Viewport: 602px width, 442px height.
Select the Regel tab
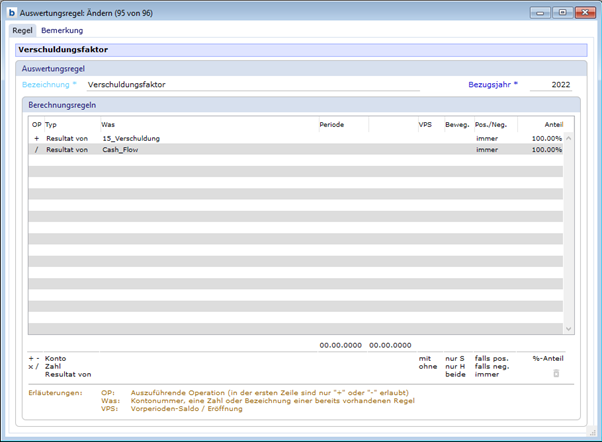pyautogui.click(x=22, y=31)
